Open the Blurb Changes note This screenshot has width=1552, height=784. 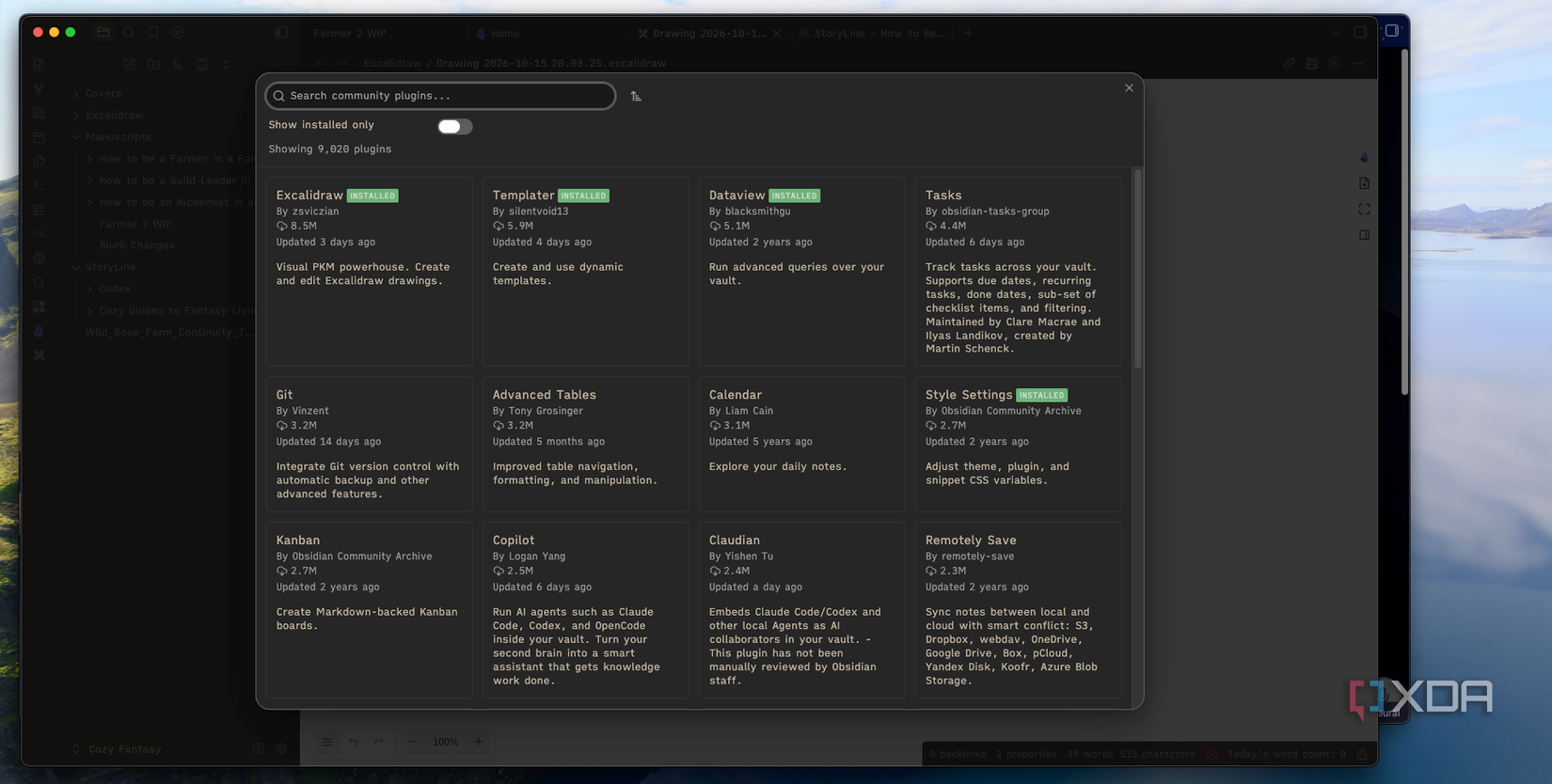[x=136, y=245]
